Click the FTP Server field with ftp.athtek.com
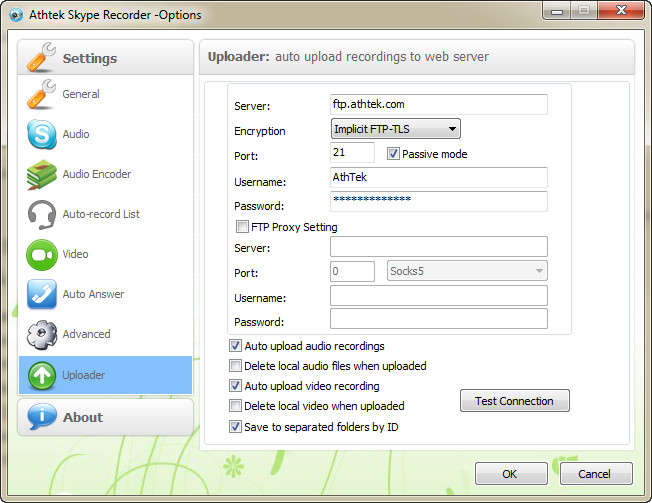The width and height of the screenshot is (652, 503). 439,104
